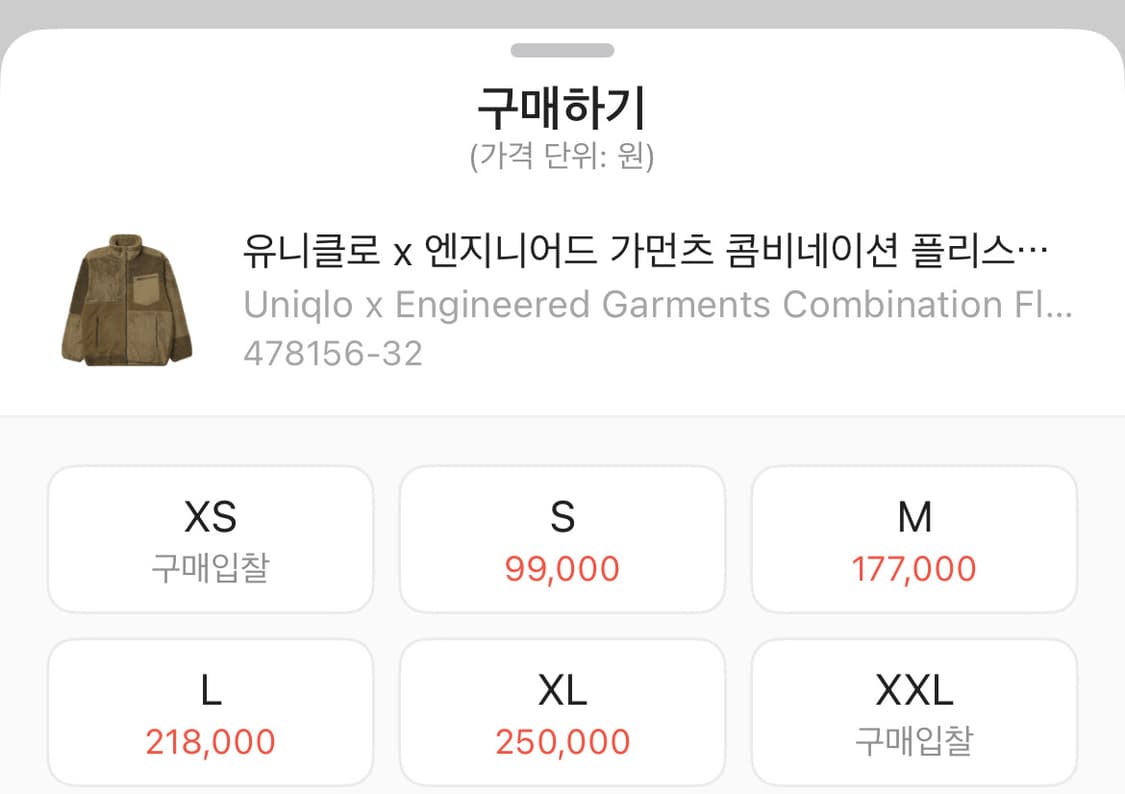Image resolution: width=1125 pixels, height=794 pixels.
Task: Click the 218,000 price under size L
Action: [x=210, y=741]
